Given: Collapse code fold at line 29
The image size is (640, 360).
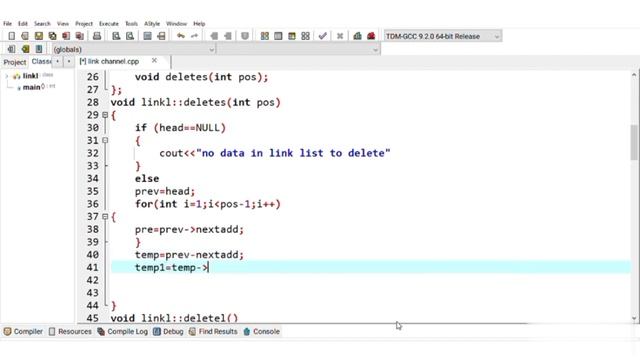Looking at the screenshot, I should click(x=105, y=115).
